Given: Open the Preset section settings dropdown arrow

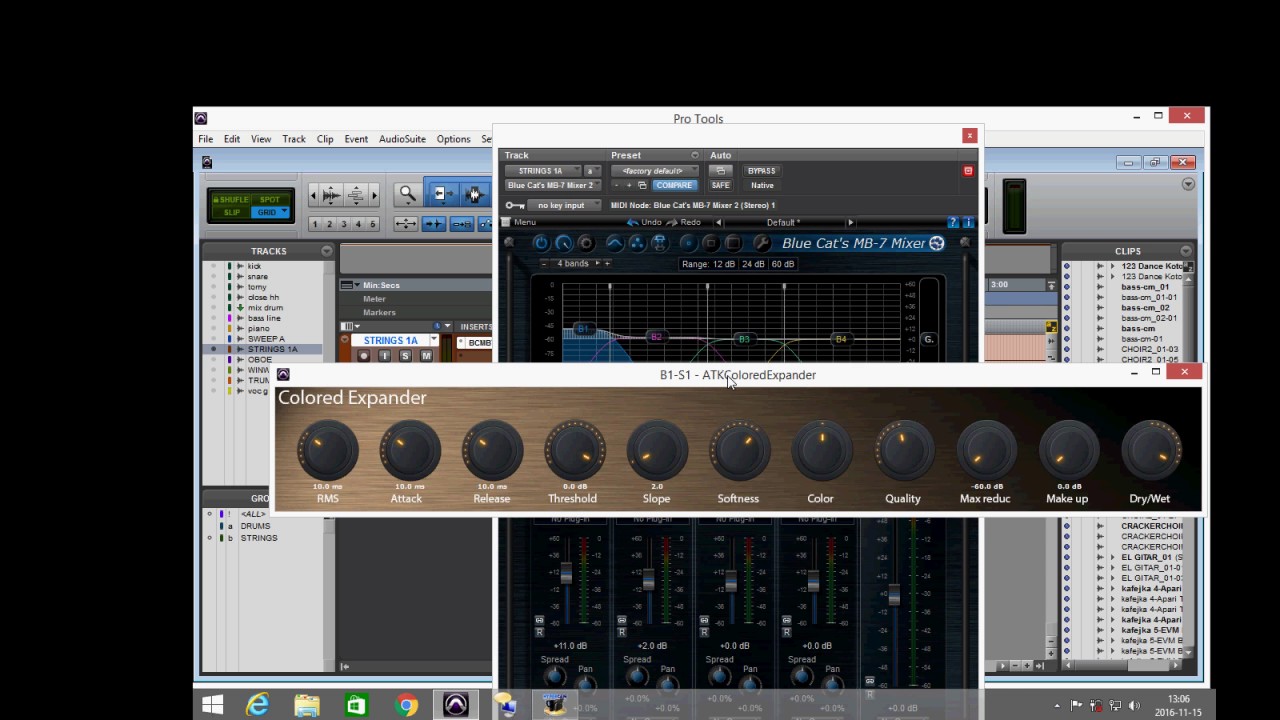Looking at the screenshot, I should (x=695, y=155).
